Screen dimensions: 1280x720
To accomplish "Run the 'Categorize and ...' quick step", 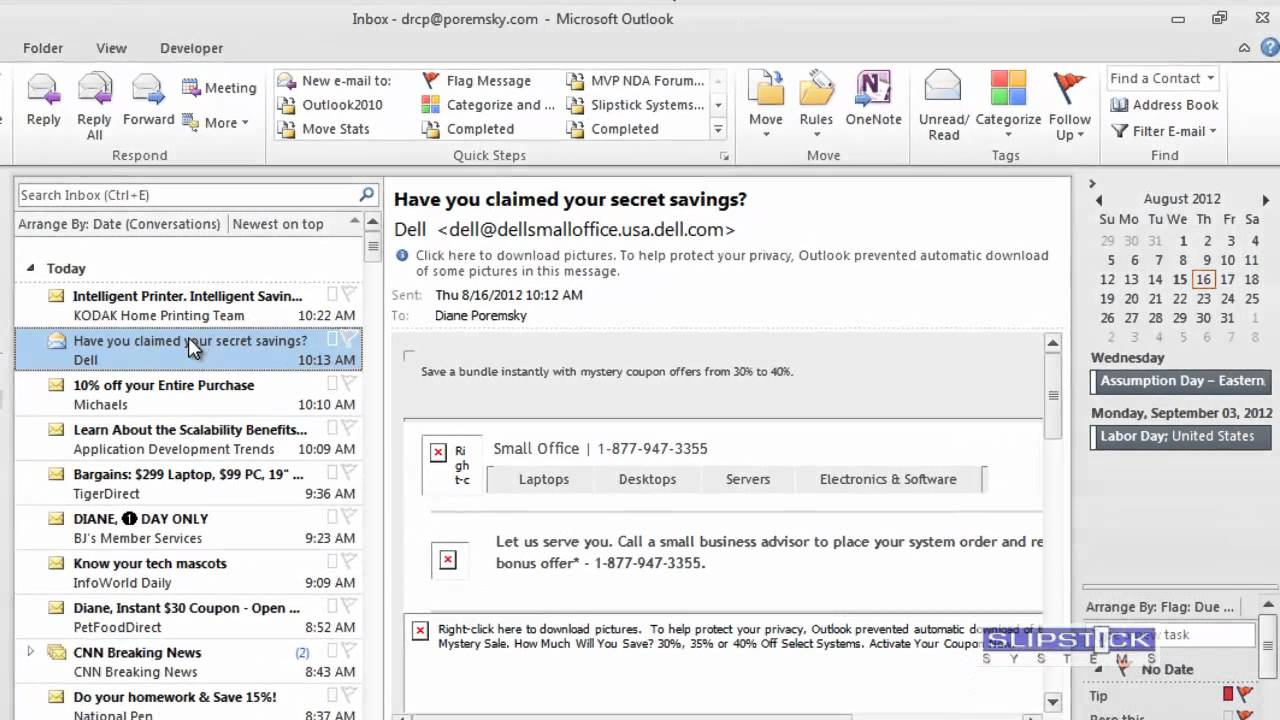I will click(x=488, y=105).
